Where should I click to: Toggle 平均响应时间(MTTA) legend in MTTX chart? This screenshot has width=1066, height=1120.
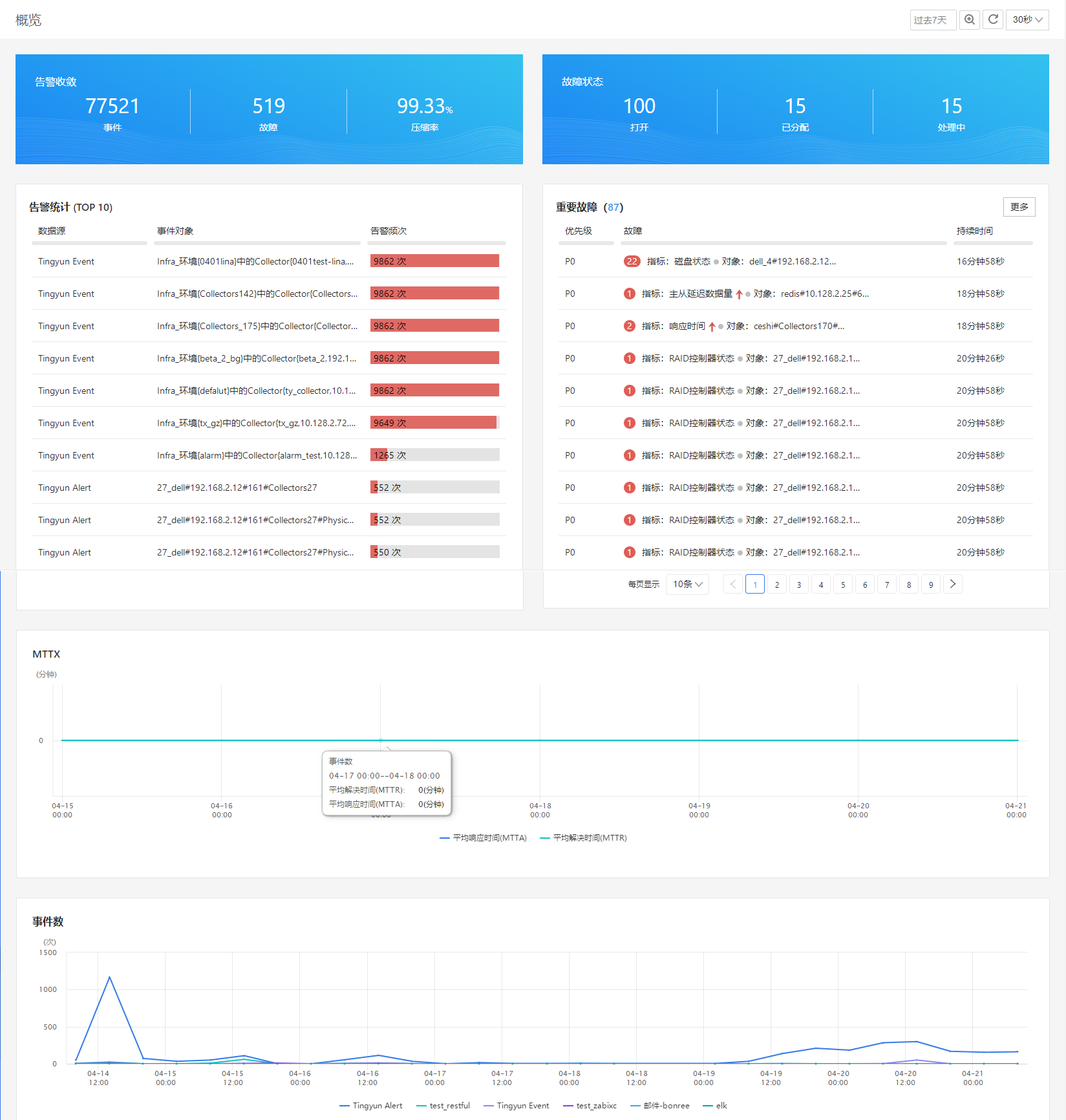click(x=483, y=838)
